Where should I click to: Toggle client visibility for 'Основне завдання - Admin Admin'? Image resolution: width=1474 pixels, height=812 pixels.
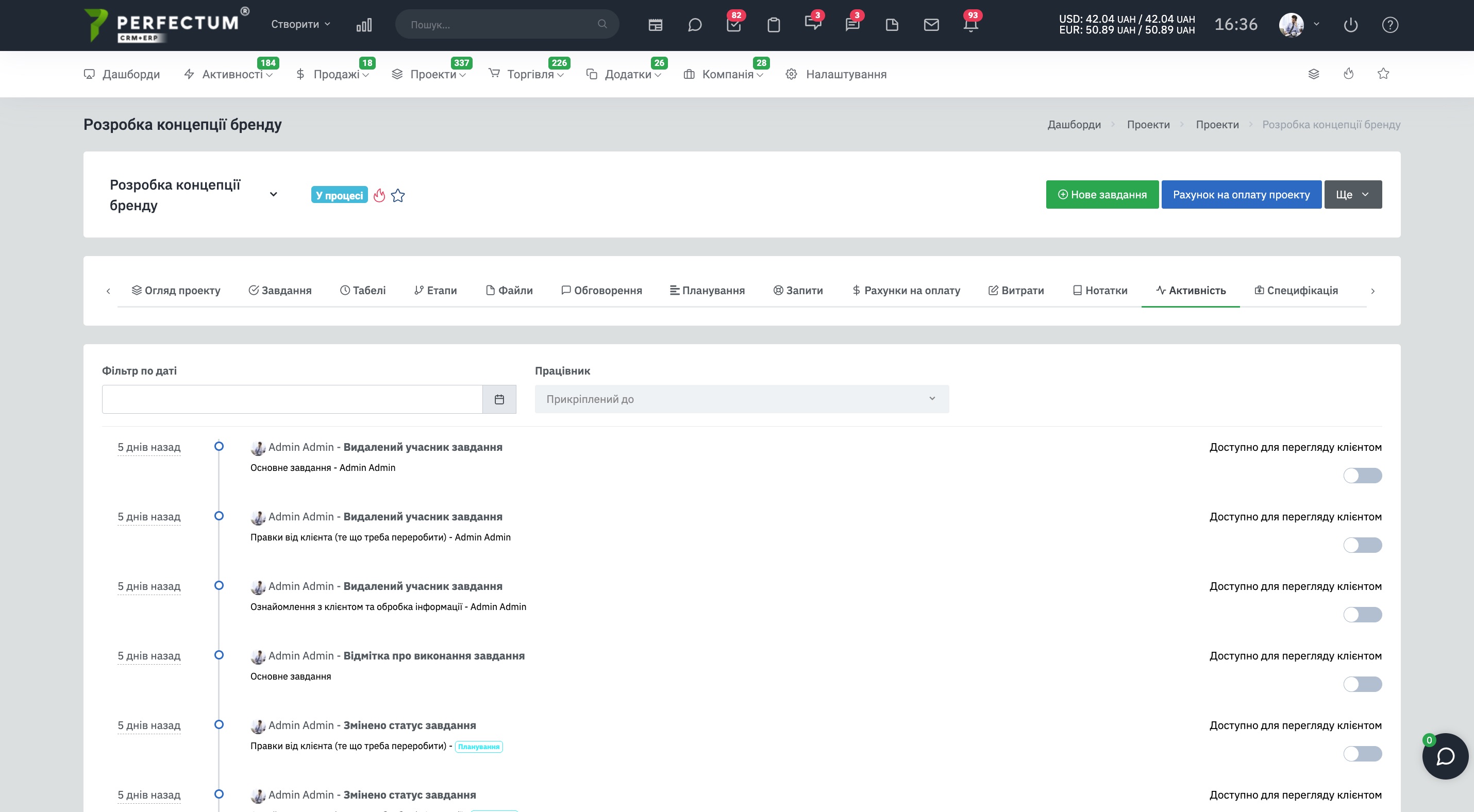[1363, 476]
